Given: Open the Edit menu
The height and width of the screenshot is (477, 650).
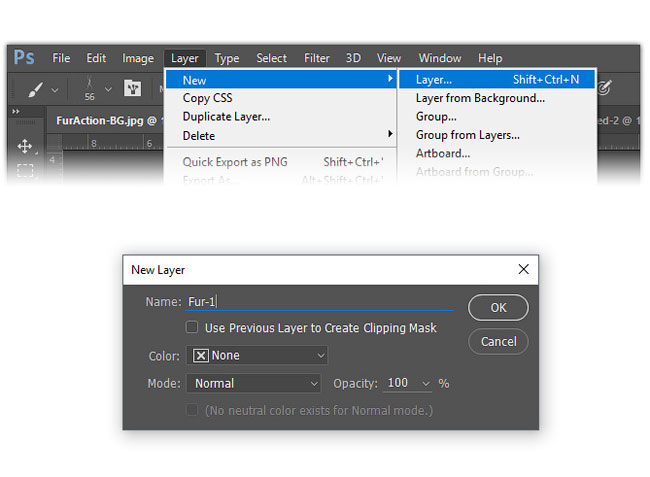Looking at the screenshot, I should (x=96, y=58).
